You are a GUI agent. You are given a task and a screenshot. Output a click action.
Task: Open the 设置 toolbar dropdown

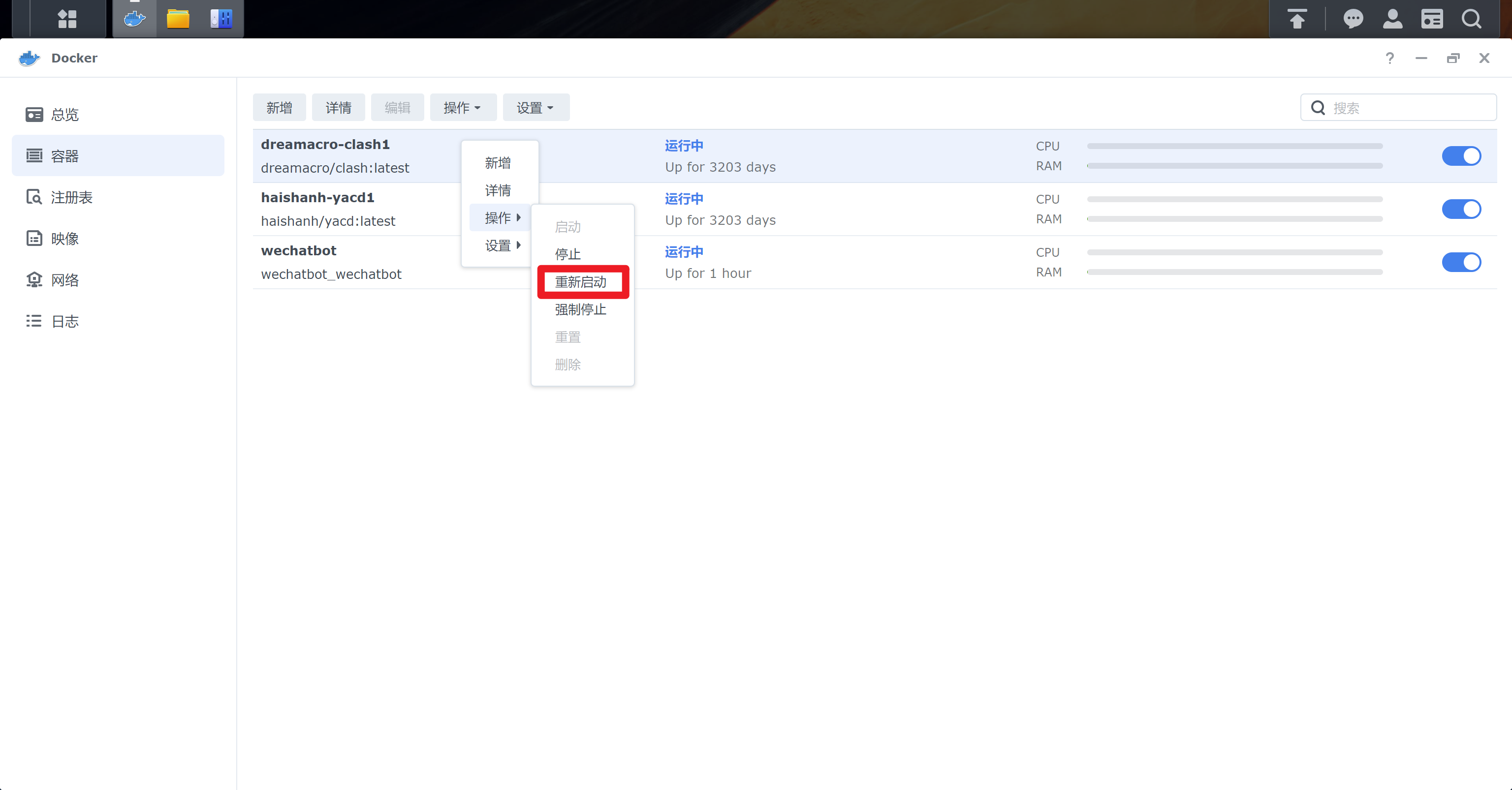pos(536,107)
